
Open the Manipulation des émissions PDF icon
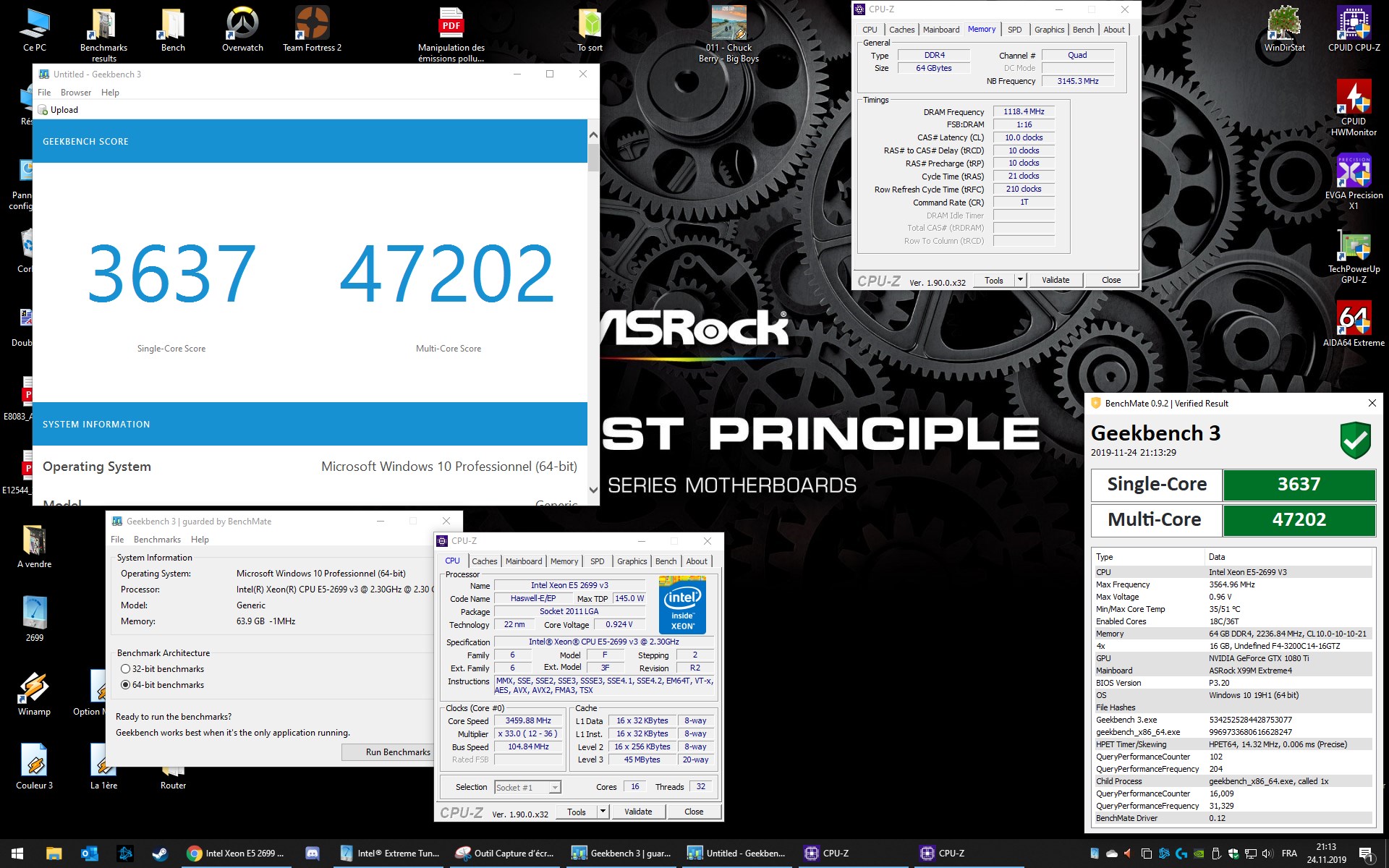click(x=451, y=35)
